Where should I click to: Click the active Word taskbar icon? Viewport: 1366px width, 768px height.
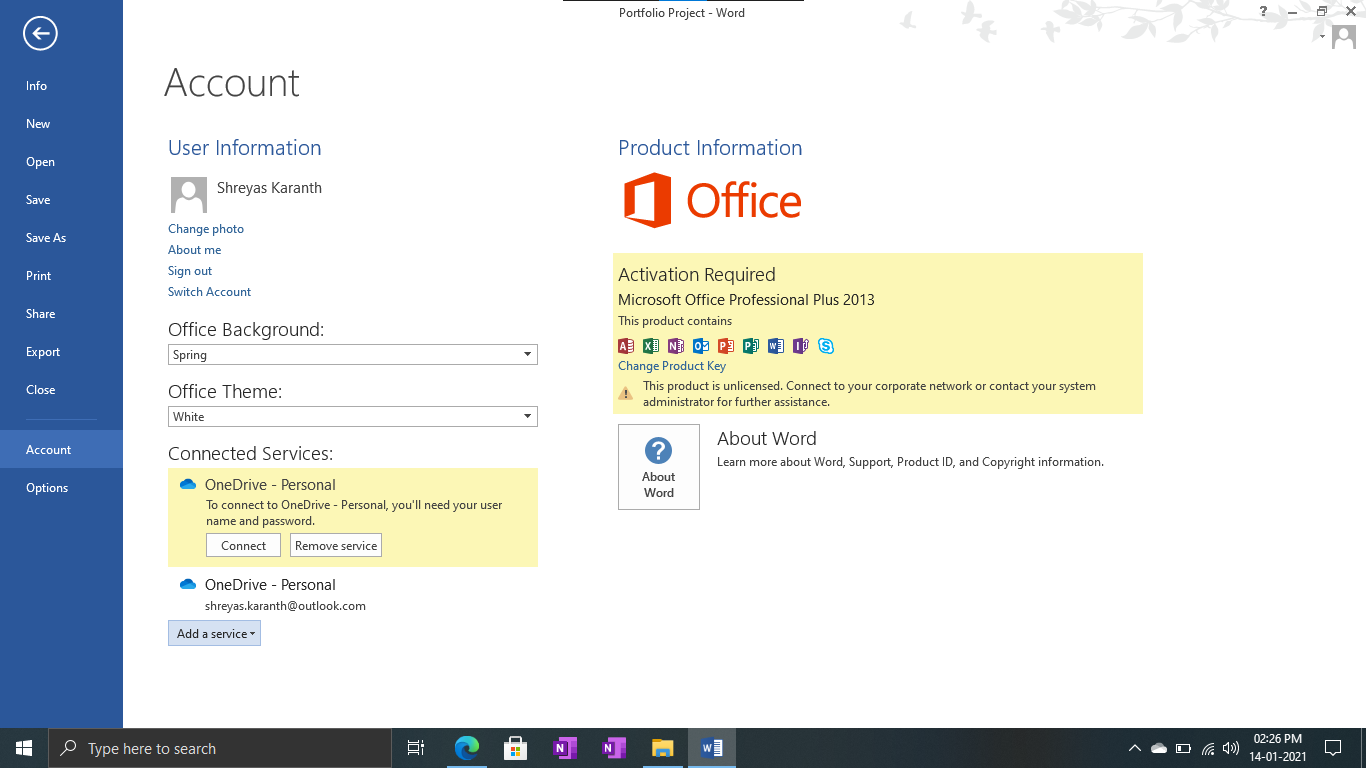712,748
